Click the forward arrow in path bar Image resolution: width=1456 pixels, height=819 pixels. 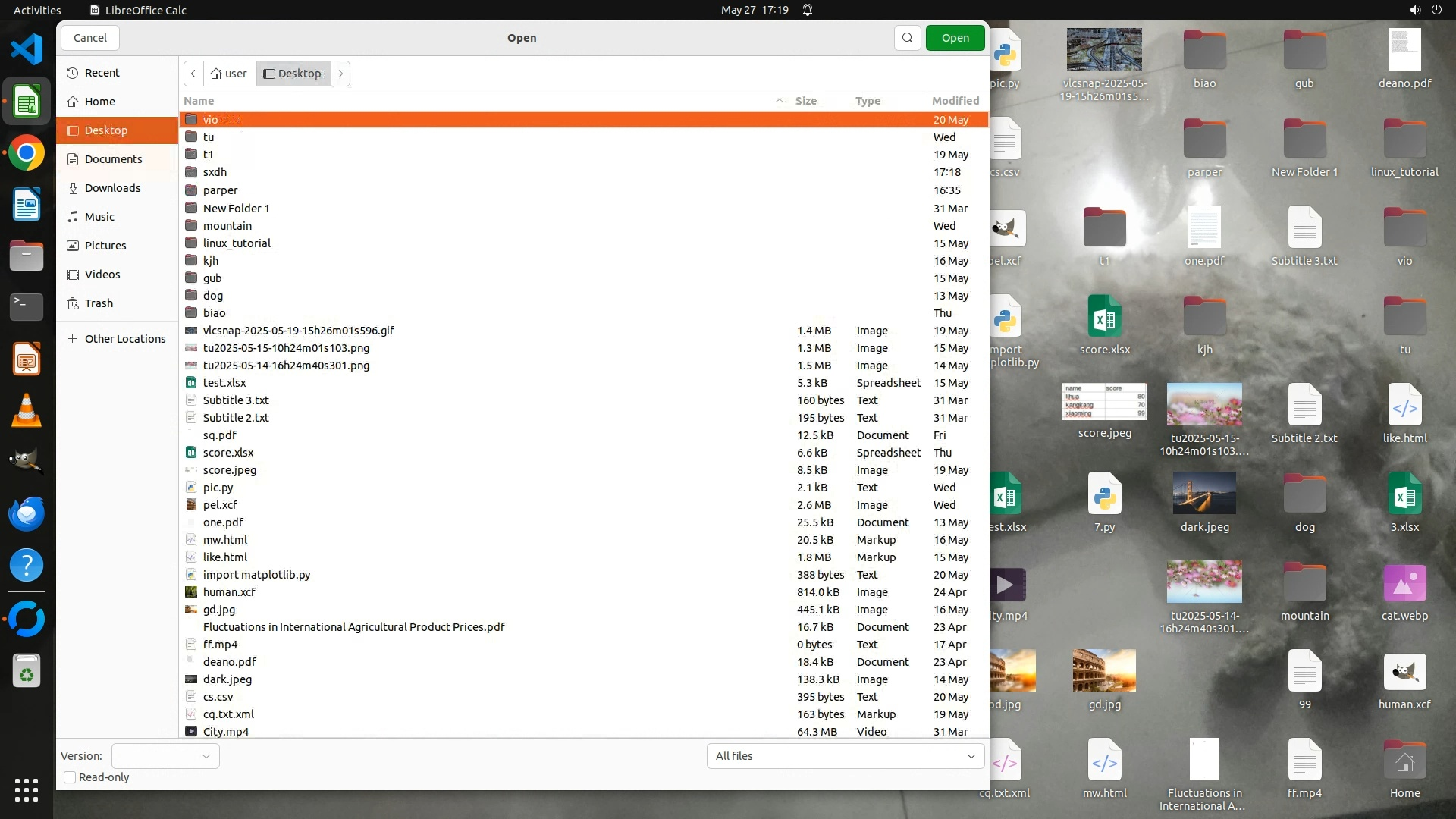coord(340,74)
